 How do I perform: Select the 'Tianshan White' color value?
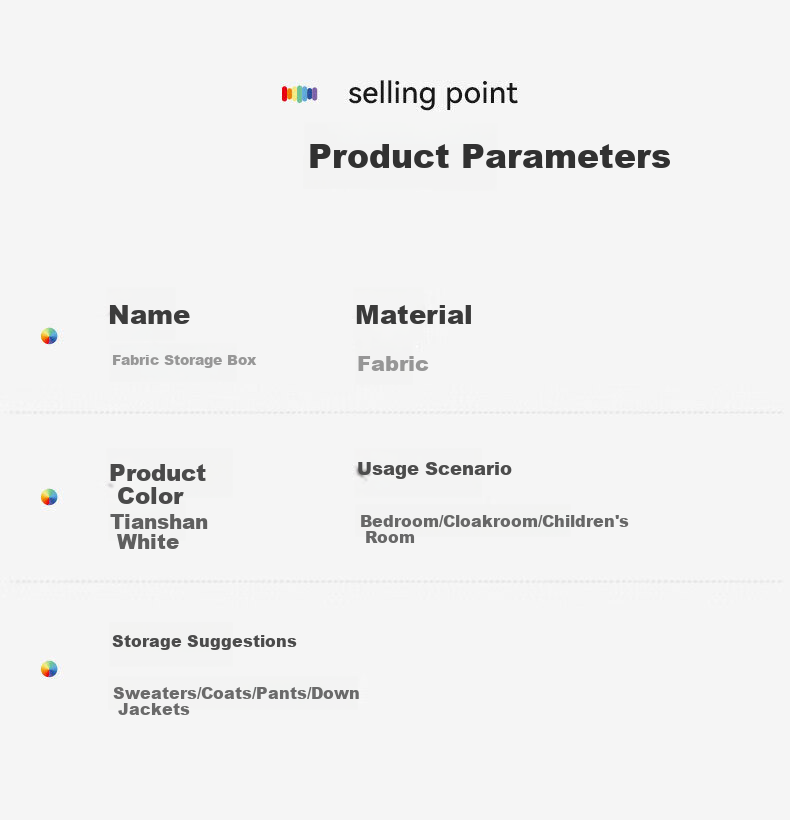point(159,532)
